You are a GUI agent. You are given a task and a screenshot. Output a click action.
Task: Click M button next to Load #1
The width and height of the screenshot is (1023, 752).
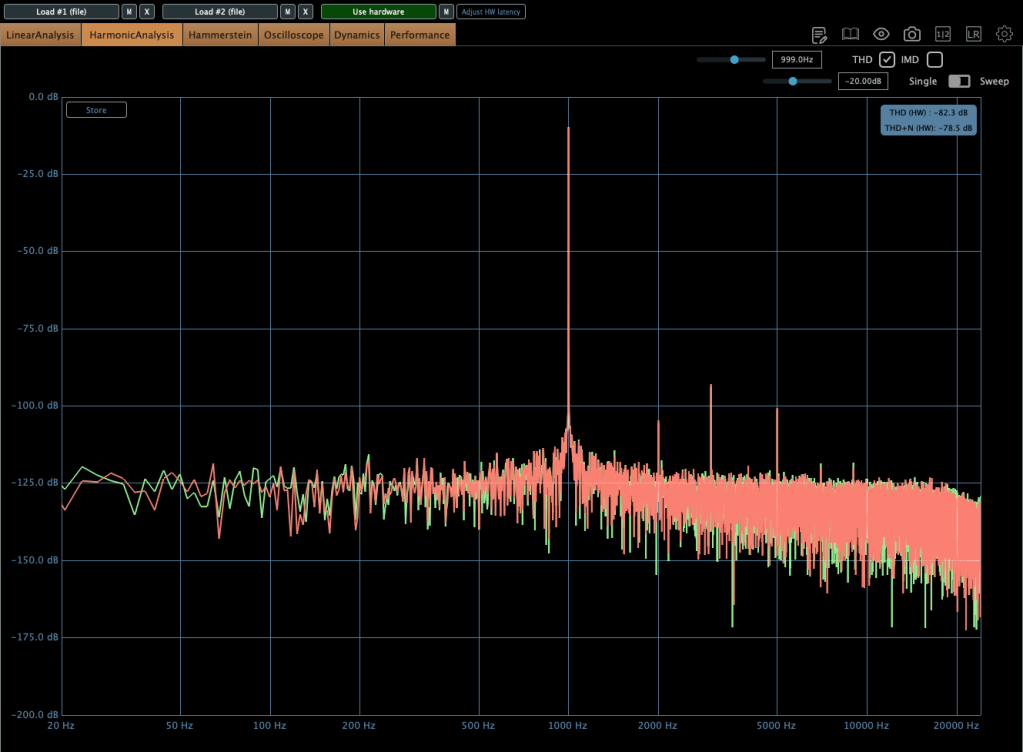pos(129,12)
